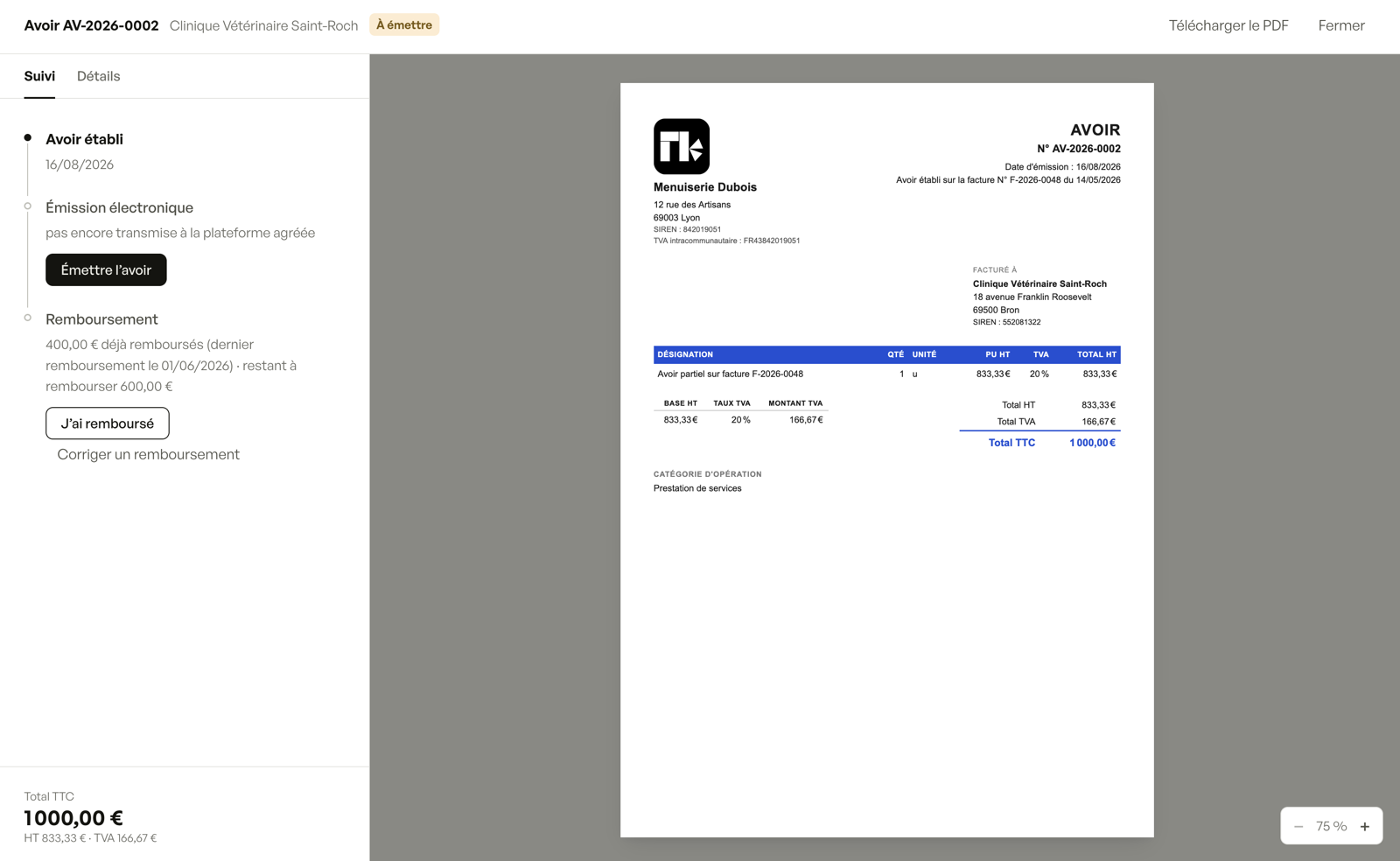1400x861 pixels.
Task: Click the Remboursement step heading
Action: point(101,319)
